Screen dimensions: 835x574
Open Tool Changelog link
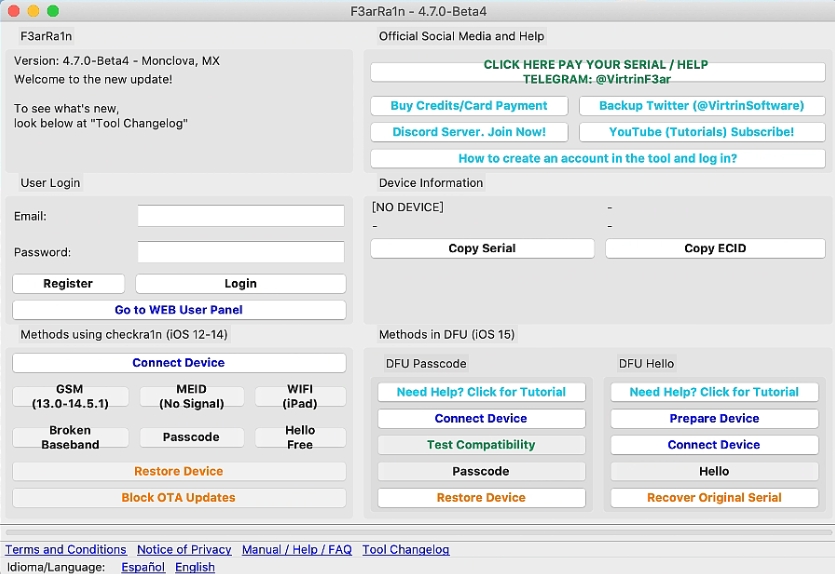coord(406,550)
